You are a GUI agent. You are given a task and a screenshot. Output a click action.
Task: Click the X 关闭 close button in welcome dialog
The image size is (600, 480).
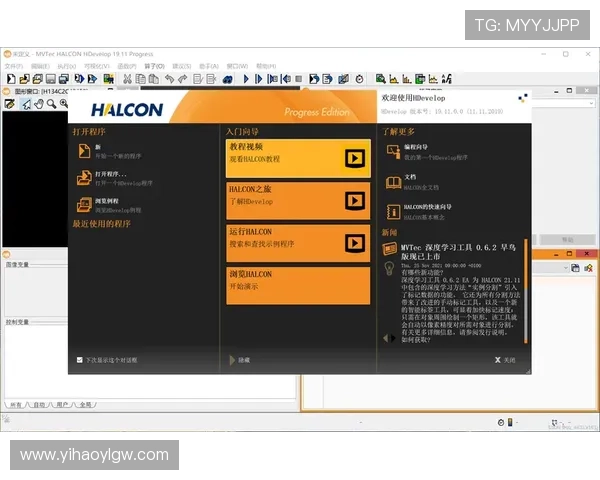click(x=505, y=360)
